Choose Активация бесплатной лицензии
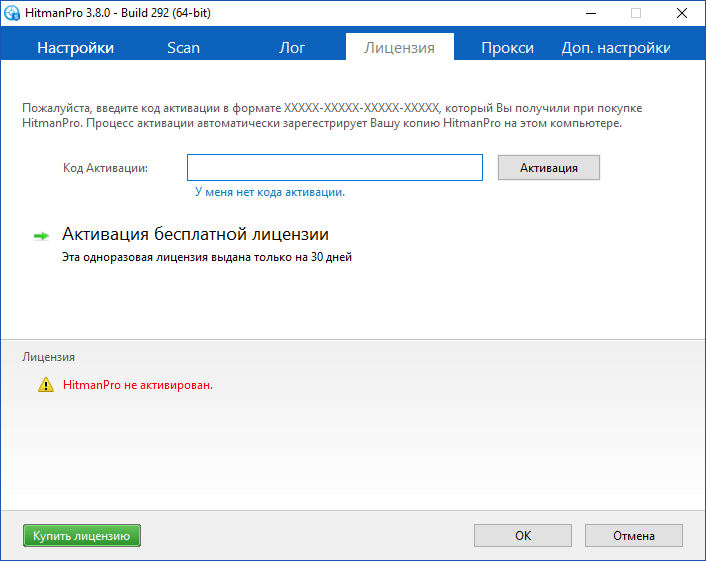This screenshot has width=706, height=561. coord(195,234)
